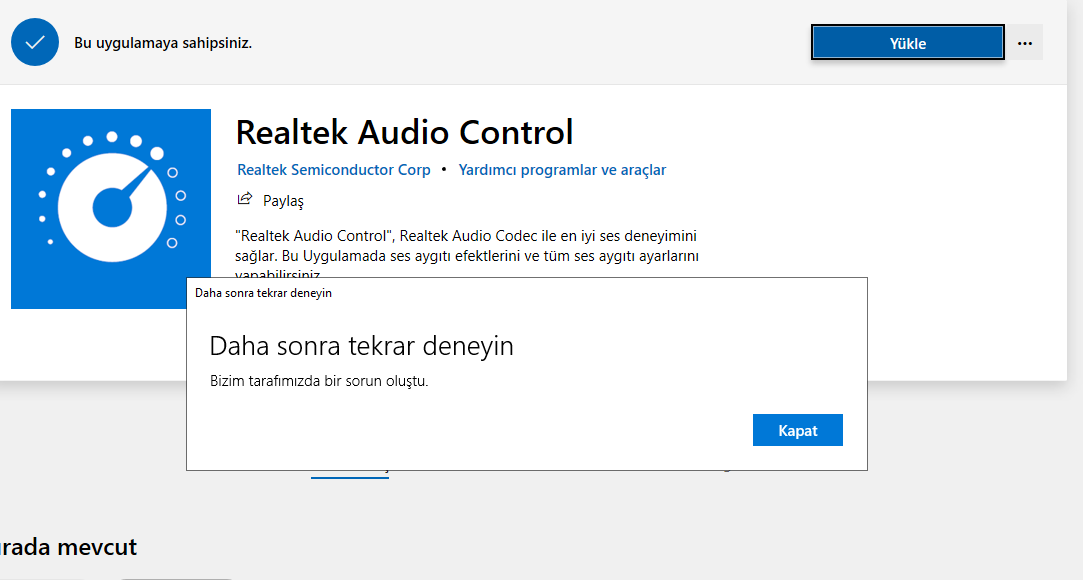Click the Paylaş share label
The width and height of the screenshot is (1083, 580).
click(x=283, y=201)
